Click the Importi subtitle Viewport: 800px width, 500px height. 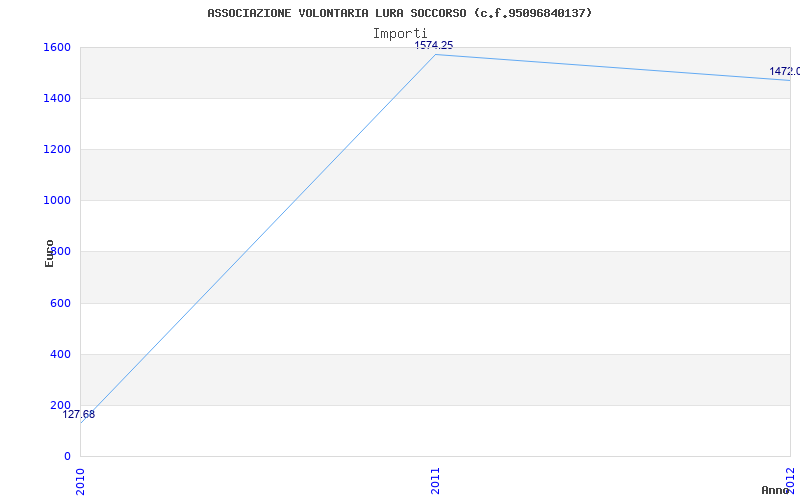400,34
